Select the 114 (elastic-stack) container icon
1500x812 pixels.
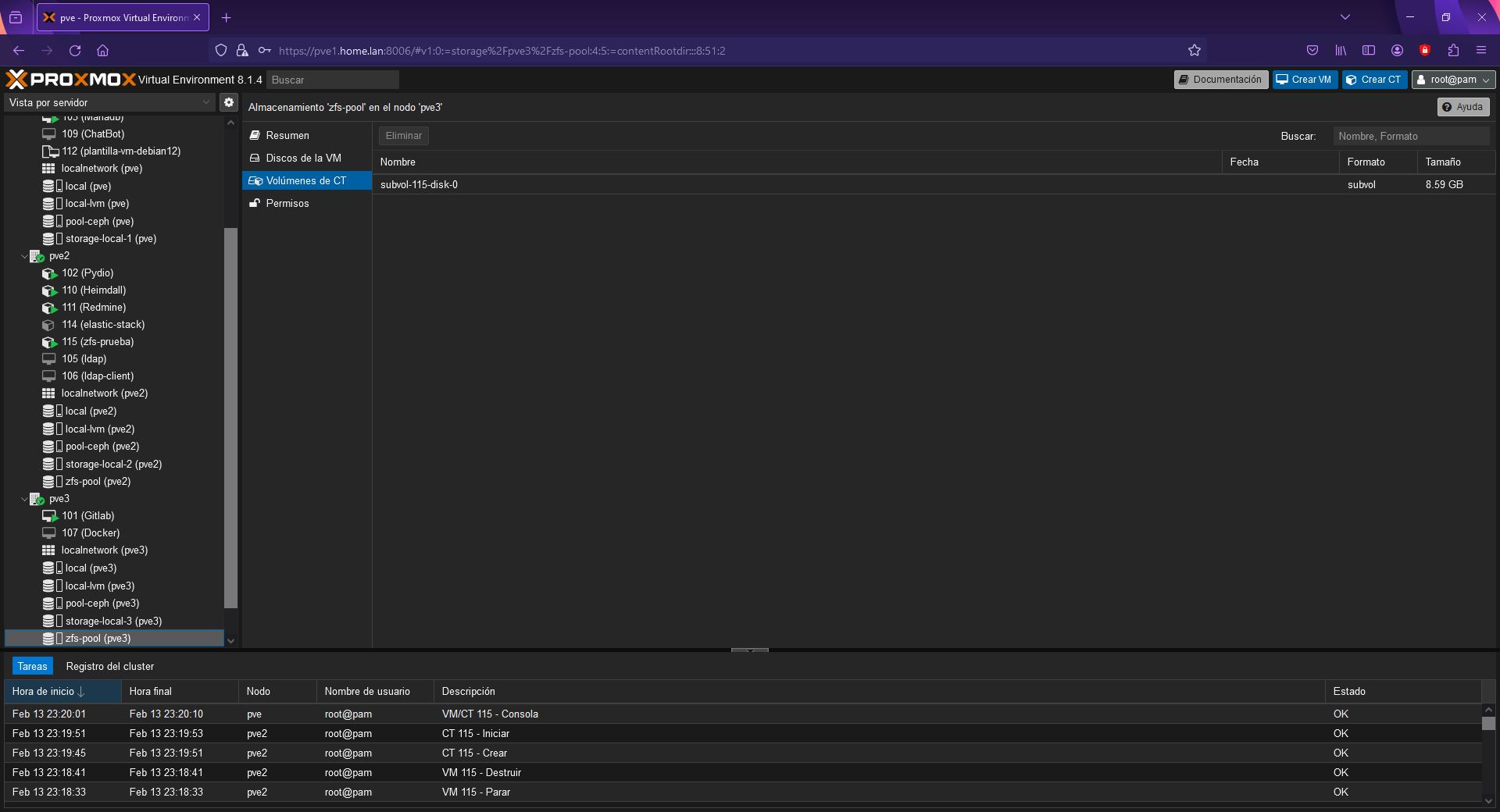[x=48, y=325]
